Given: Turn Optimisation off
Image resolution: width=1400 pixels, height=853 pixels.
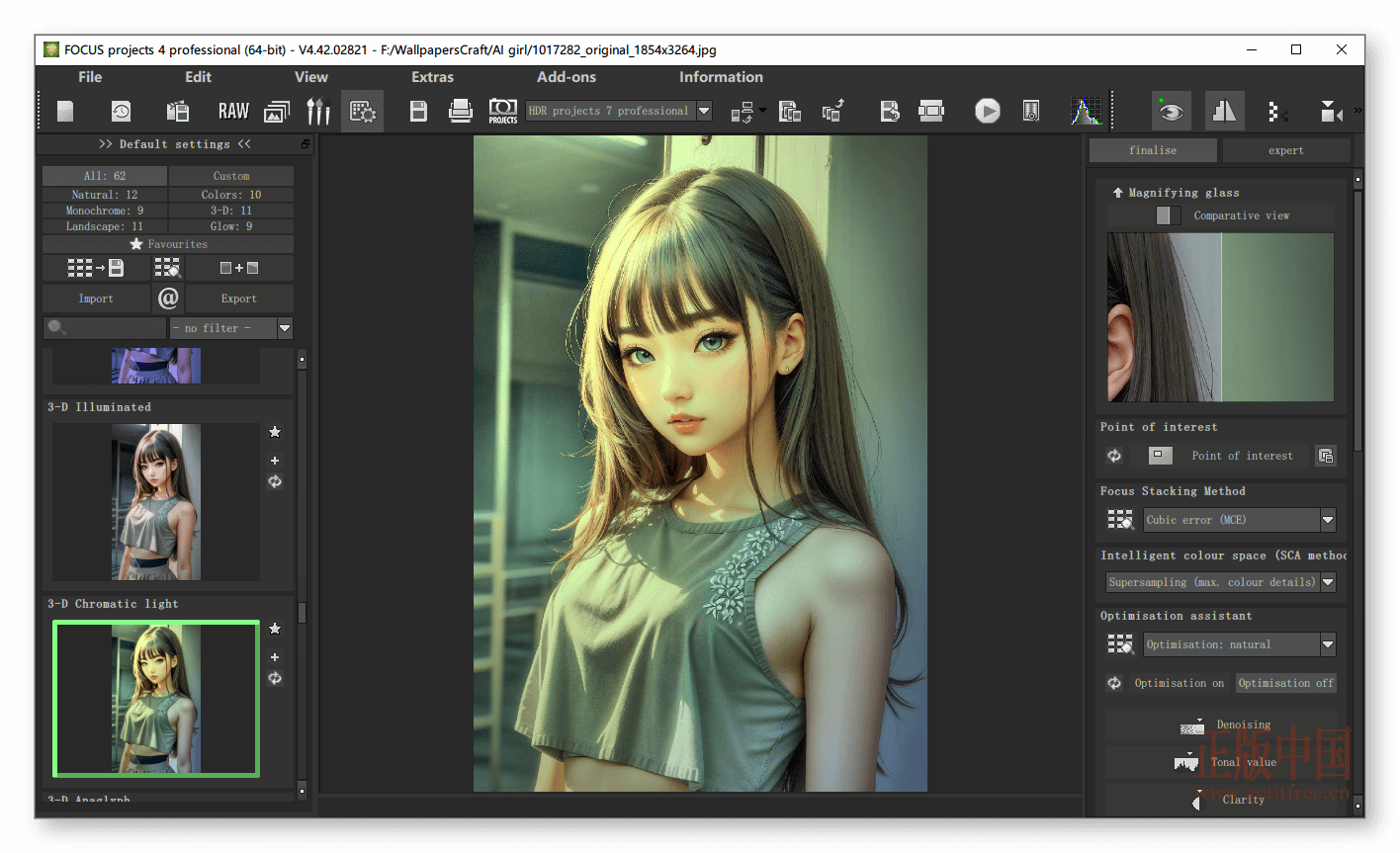Looking at the screenshot, I should pos(1285,683).
